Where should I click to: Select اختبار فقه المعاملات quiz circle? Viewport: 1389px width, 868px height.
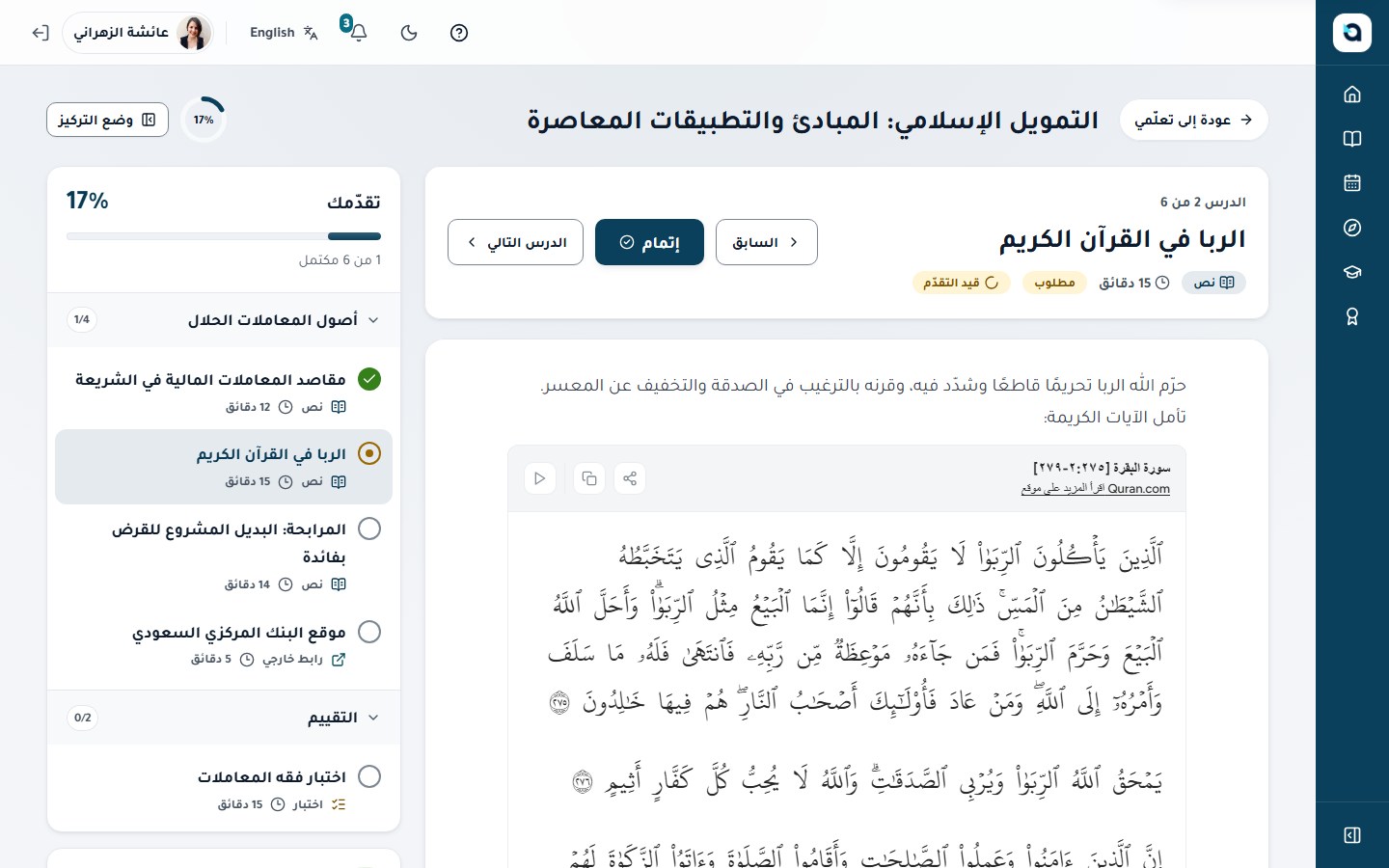click(x=369, y=776)
